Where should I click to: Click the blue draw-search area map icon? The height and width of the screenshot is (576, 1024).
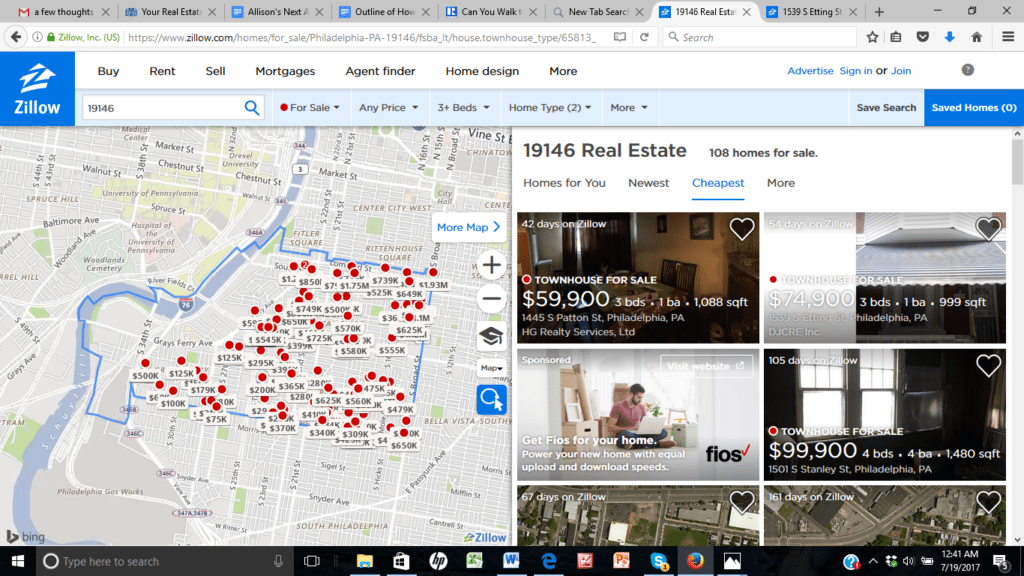click(x=491, y=398)
